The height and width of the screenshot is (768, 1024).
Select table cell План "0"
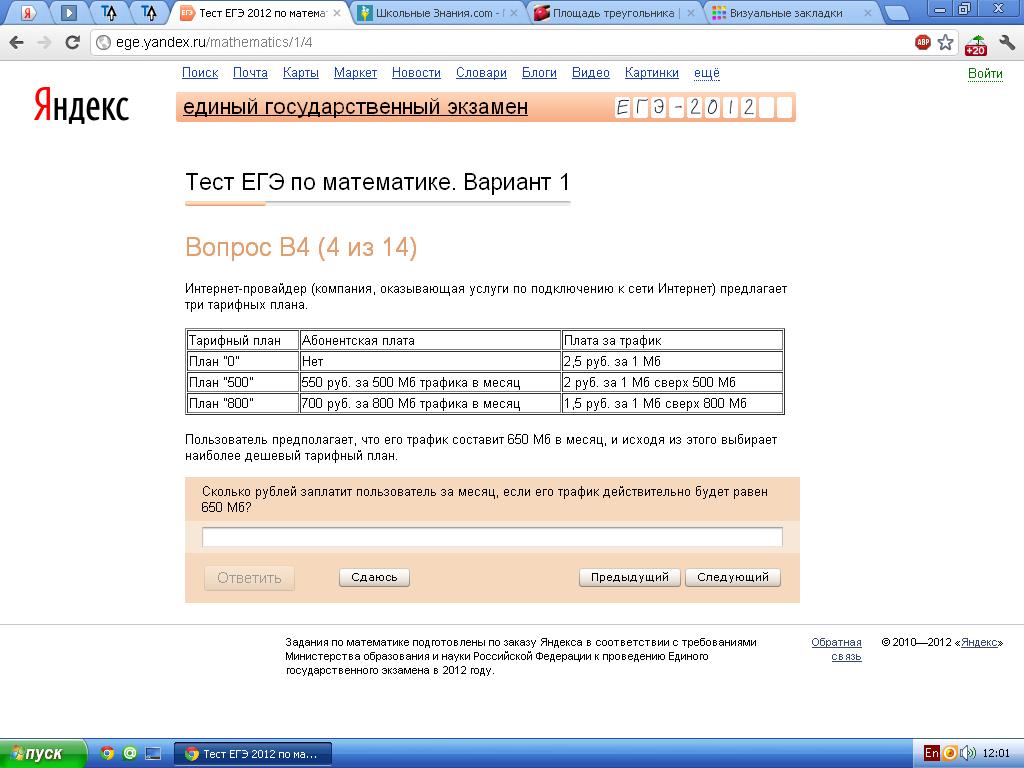(x=242, y=361)
